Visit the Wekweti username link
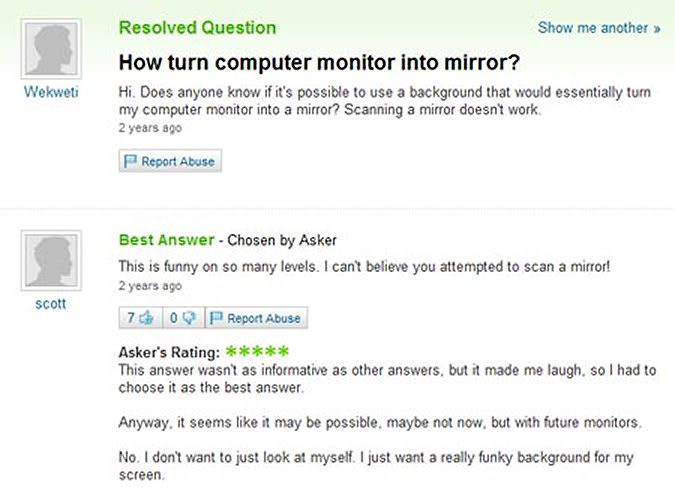Image resolution: width=675 pixels, height=497 pixels. click(x=51, y=92)
